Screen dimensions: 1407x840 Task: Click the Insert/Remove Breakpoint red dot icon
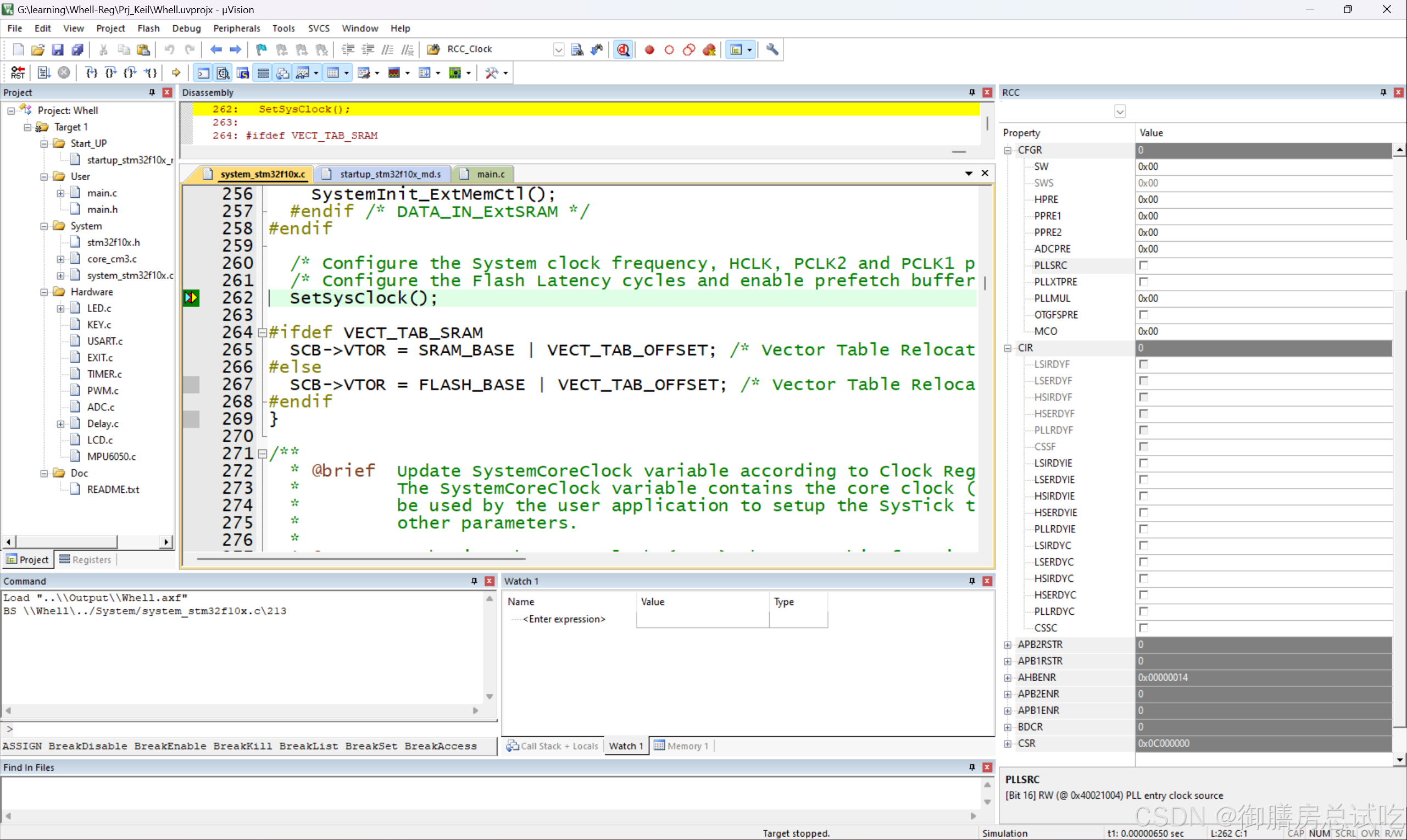(649, 50)
